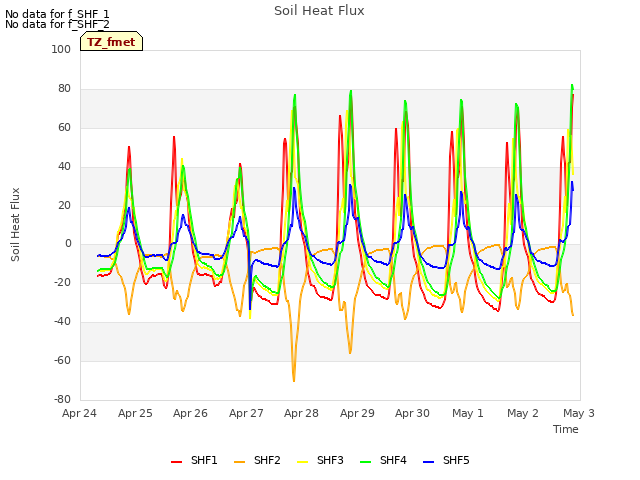Viewport: 640px width, 480px height.
Task: Click the orange SHF2 legend color marker
Action: point(240,462)
